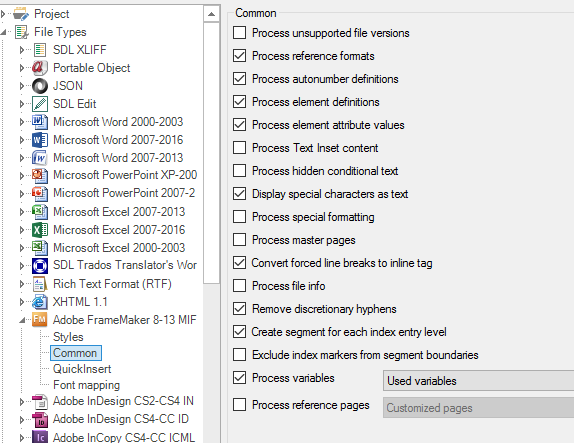Click the Microsoft Word 2007-2016 icon

(40, 140)
